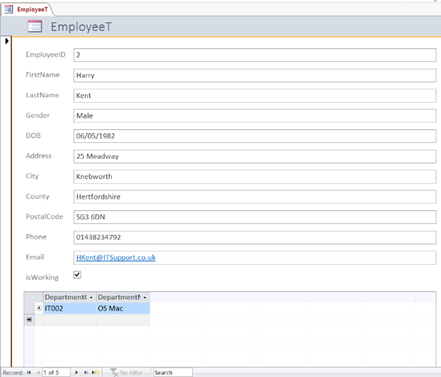Click the record selector arrow at left
The width and height of the screenshot is (441, 377).
pyautogui.click(x=6, y=41)
